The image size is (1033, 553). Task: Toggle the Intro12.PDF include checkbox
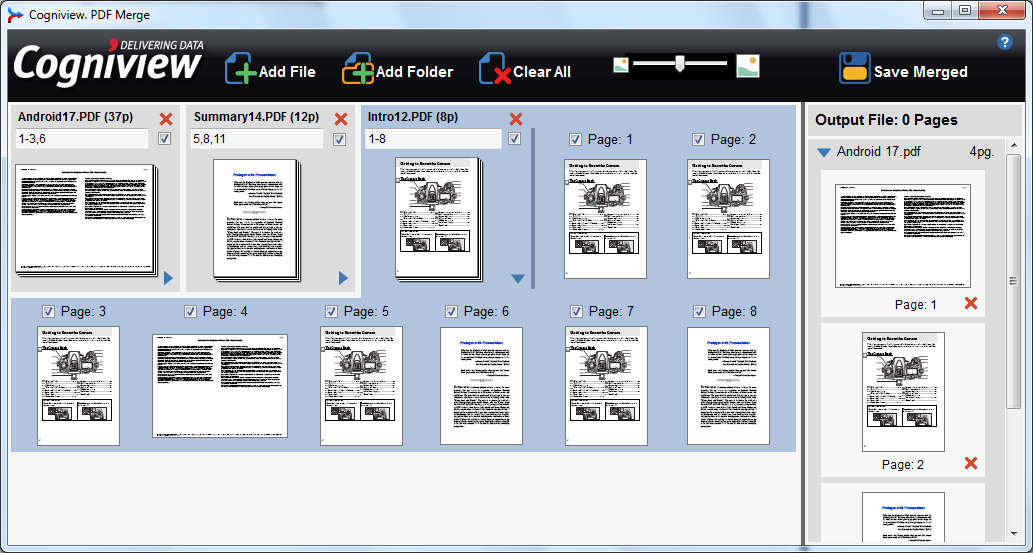515,138
